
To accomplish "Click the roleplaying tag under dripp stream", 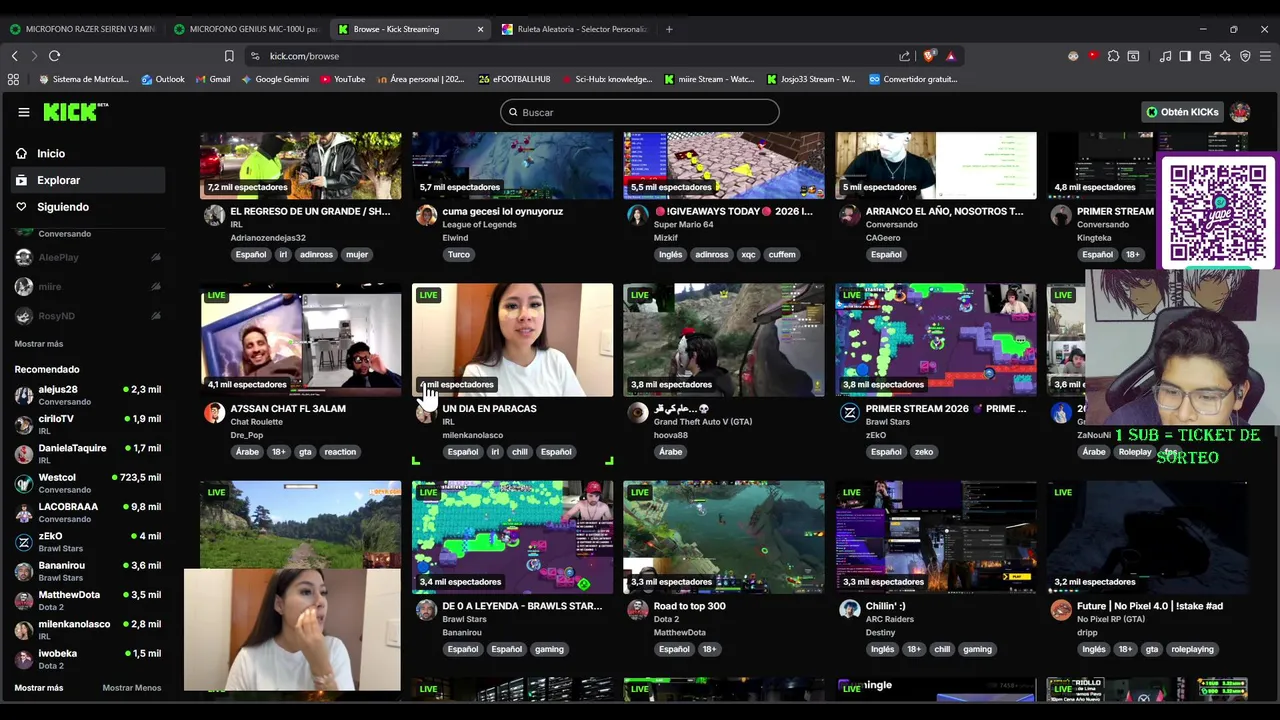I will (1192, 649).
